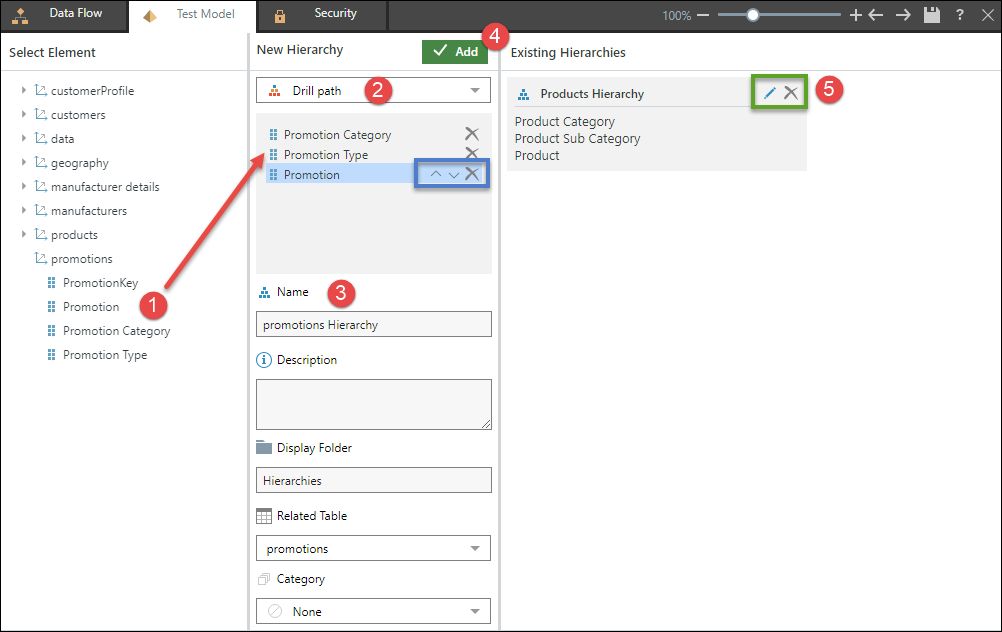Viewport: 1002px width, 632px height.
Task: Open the Related Table dropdown
Action: (x=373, y=548)
